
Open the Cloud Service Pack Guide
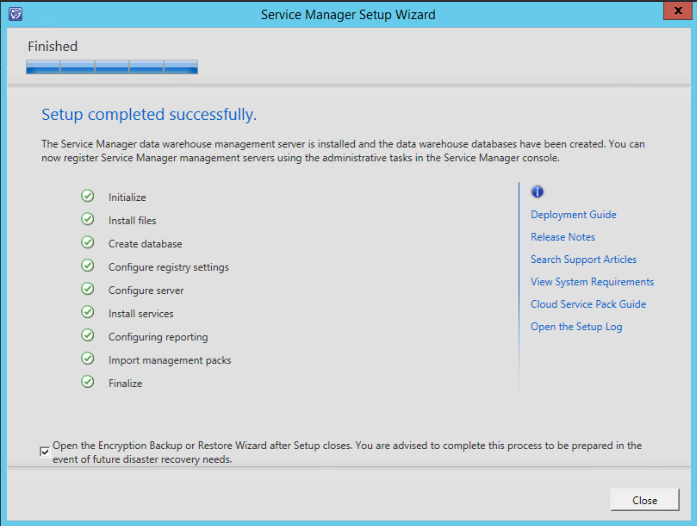(588, 304)
